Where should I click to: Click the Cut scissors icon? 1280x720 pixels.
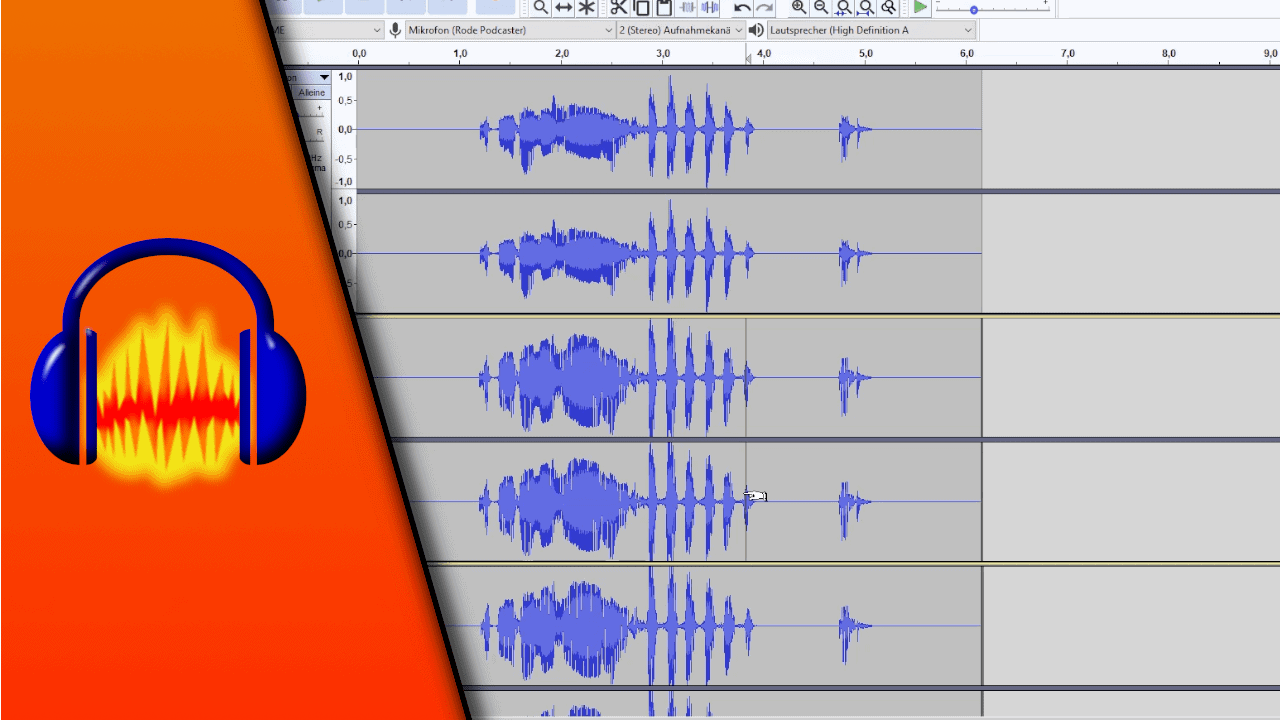[618, 7]
